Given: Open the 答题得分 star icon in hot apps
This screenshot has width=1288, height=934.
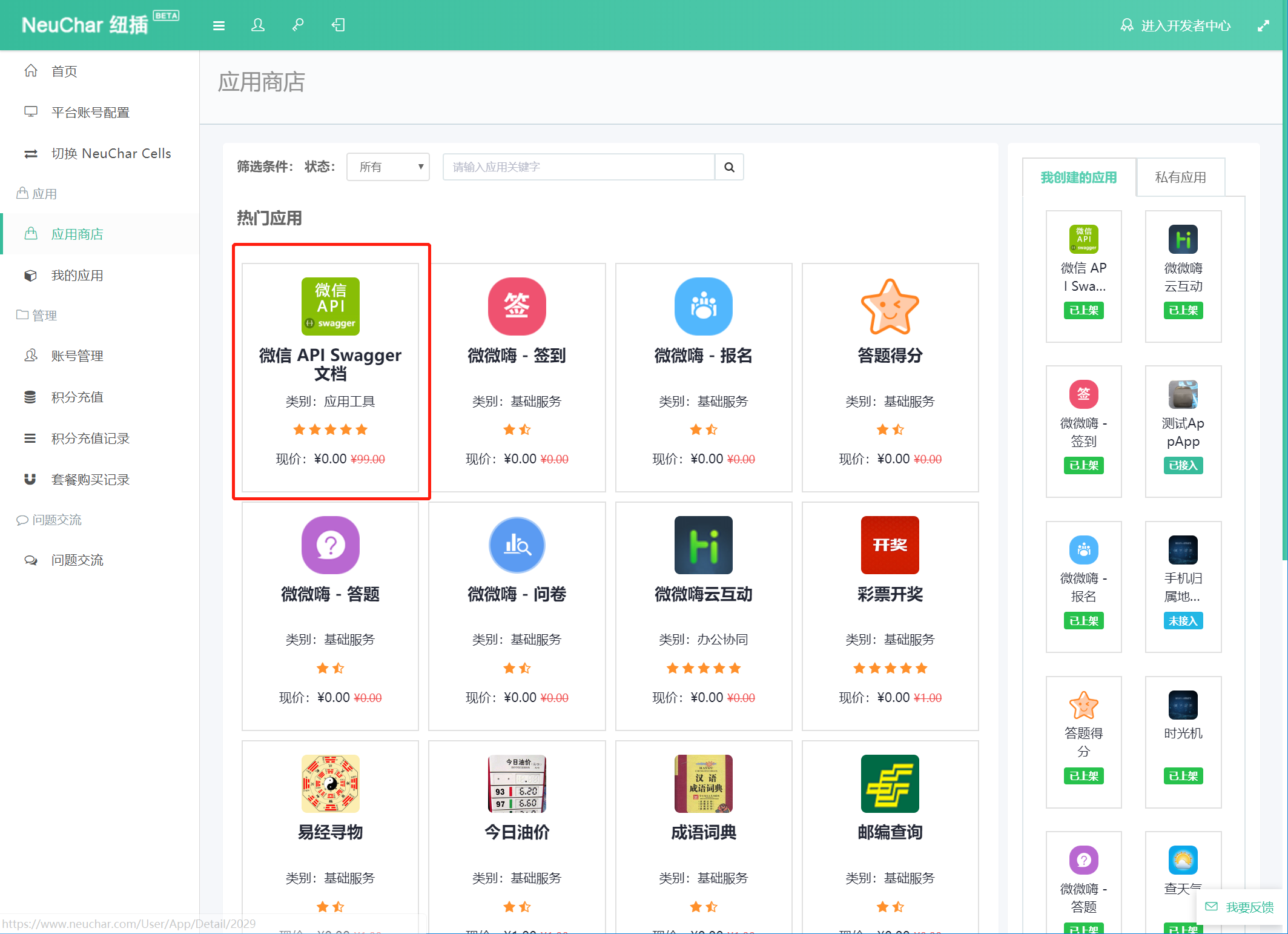Looking at the screenshot, I should coord(890,306).
